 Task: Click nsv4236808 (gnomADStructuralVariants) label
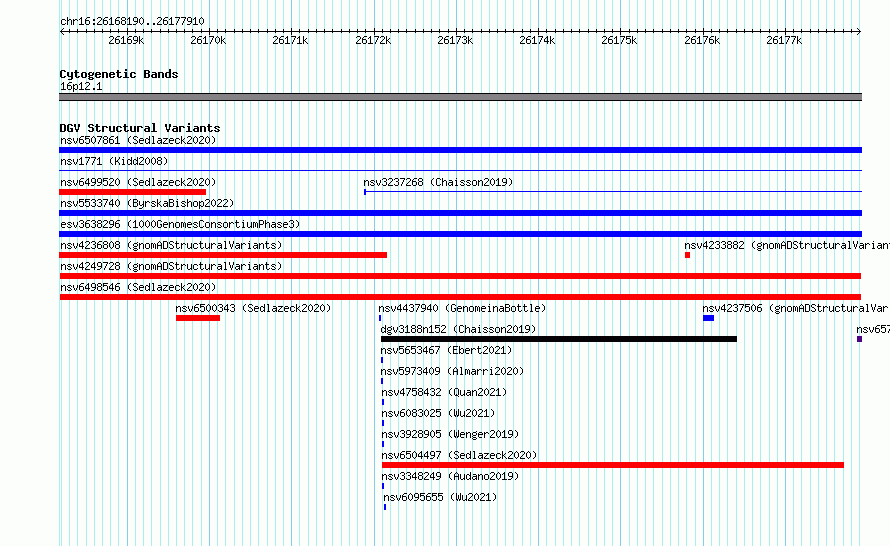pyautogui.click(x=171, y=245)
